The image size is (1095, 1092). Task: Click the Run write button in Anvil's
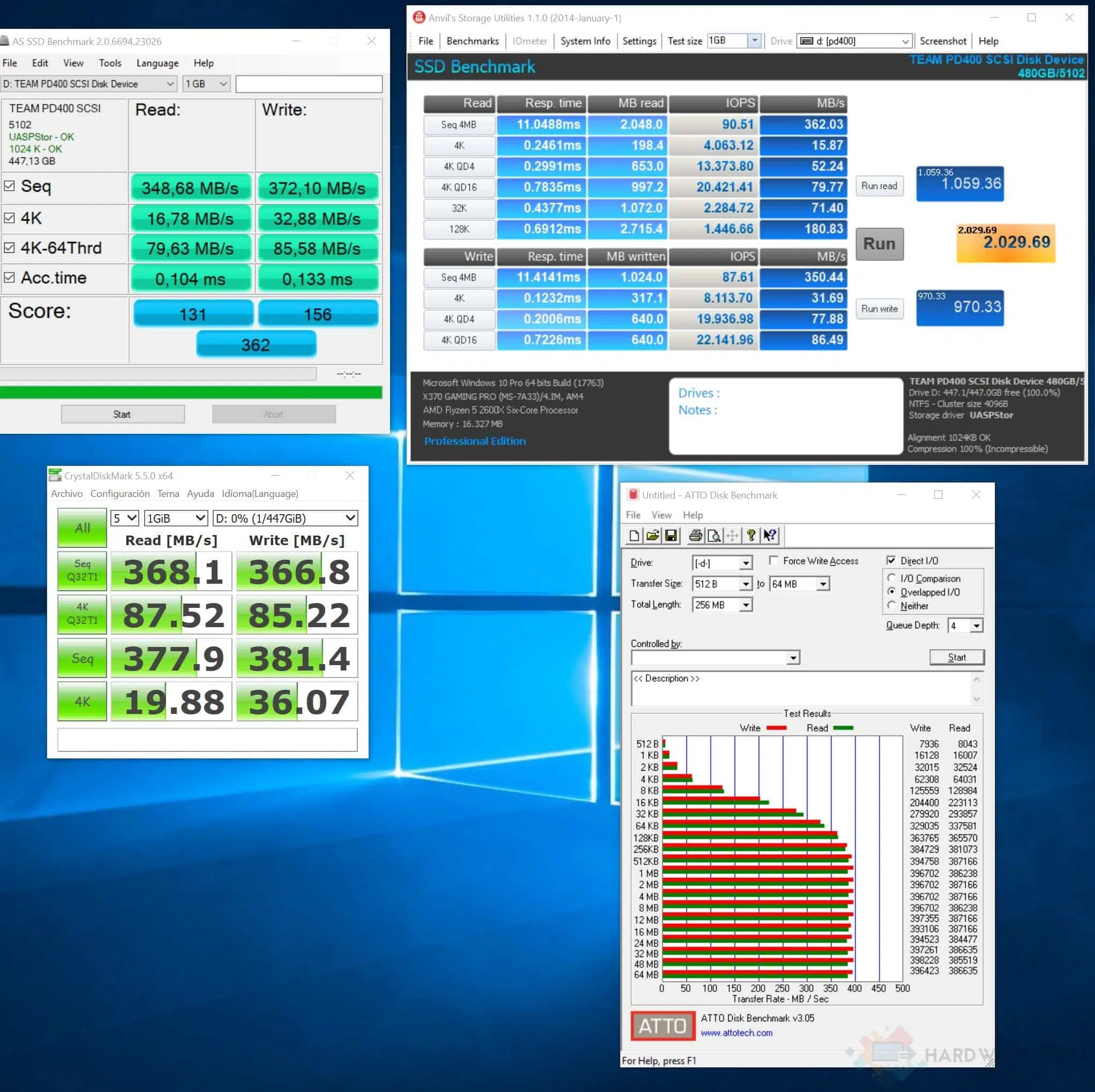click(x=879, y=309)
